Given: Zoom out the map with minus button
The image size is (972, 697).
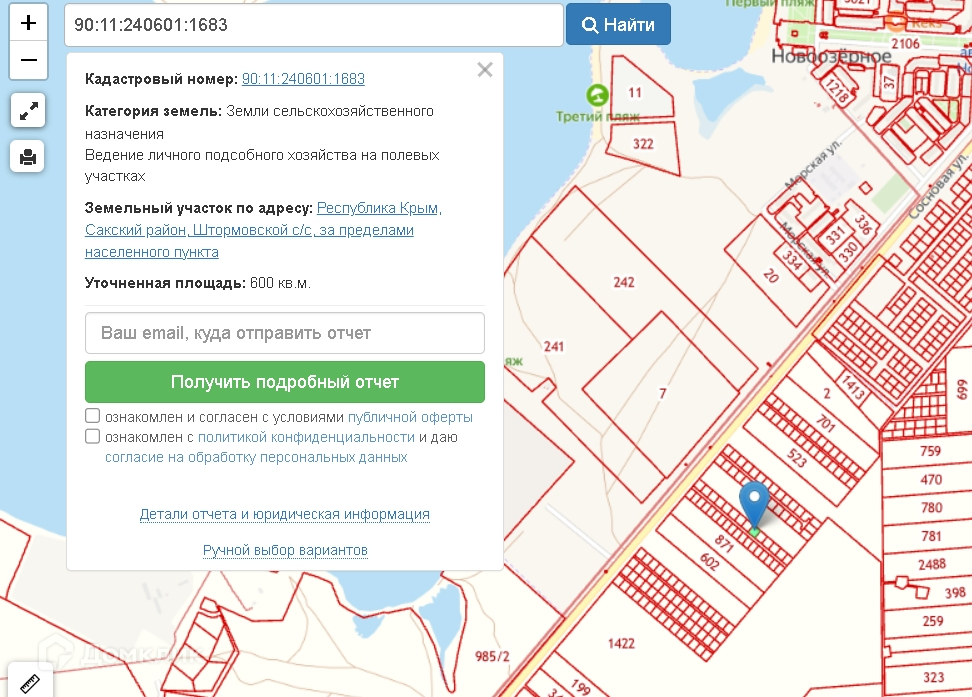Looking at the screenshot, I should click(x=28, y=60).
